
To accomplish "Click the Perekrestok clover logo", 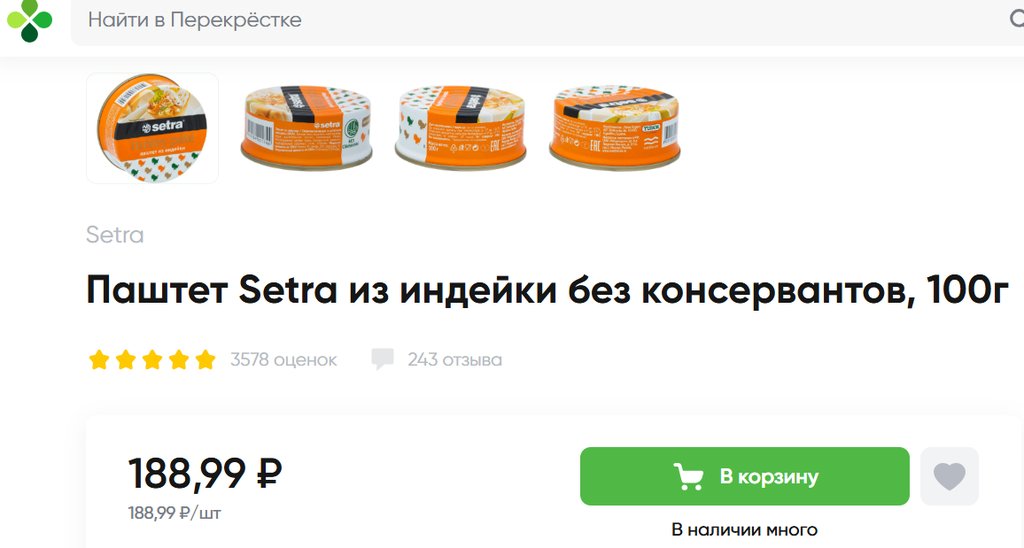I will click(29, 20).
